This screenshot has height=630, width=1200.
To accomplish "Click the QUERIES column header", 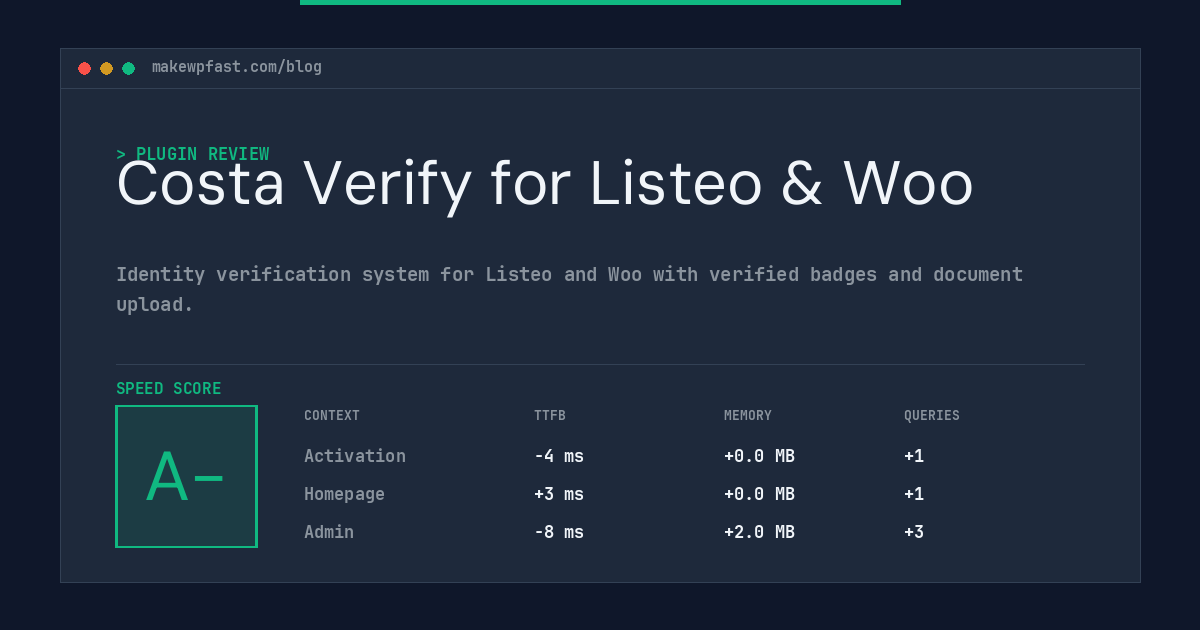I will [932, 416].
